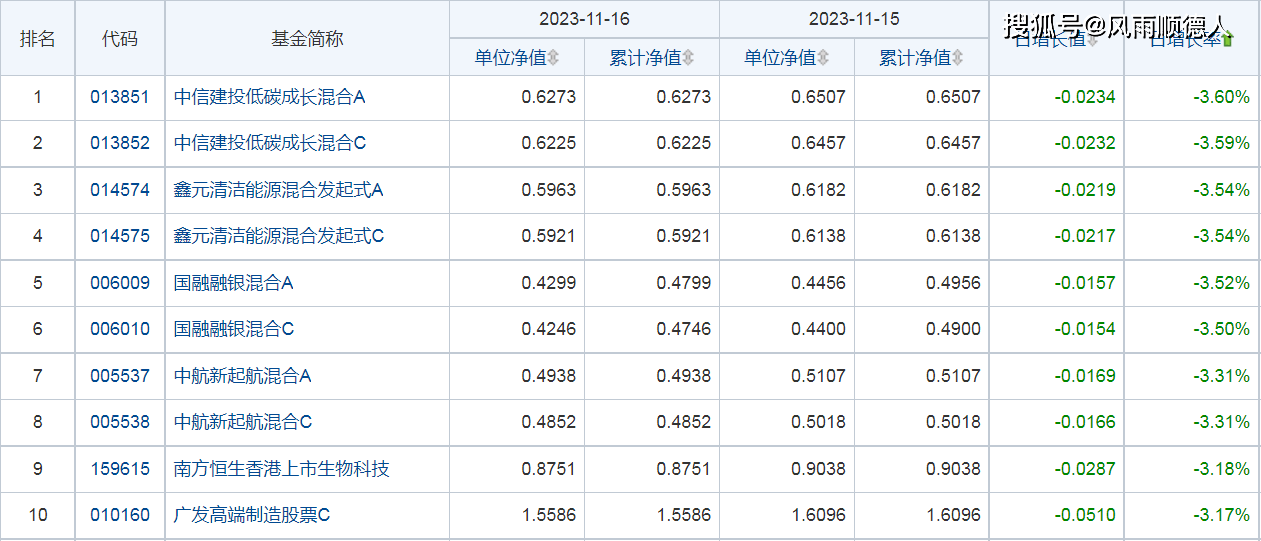
Task: Open 鑫元清洁能源混合发起式A fund page
Action: click(279, 190)
